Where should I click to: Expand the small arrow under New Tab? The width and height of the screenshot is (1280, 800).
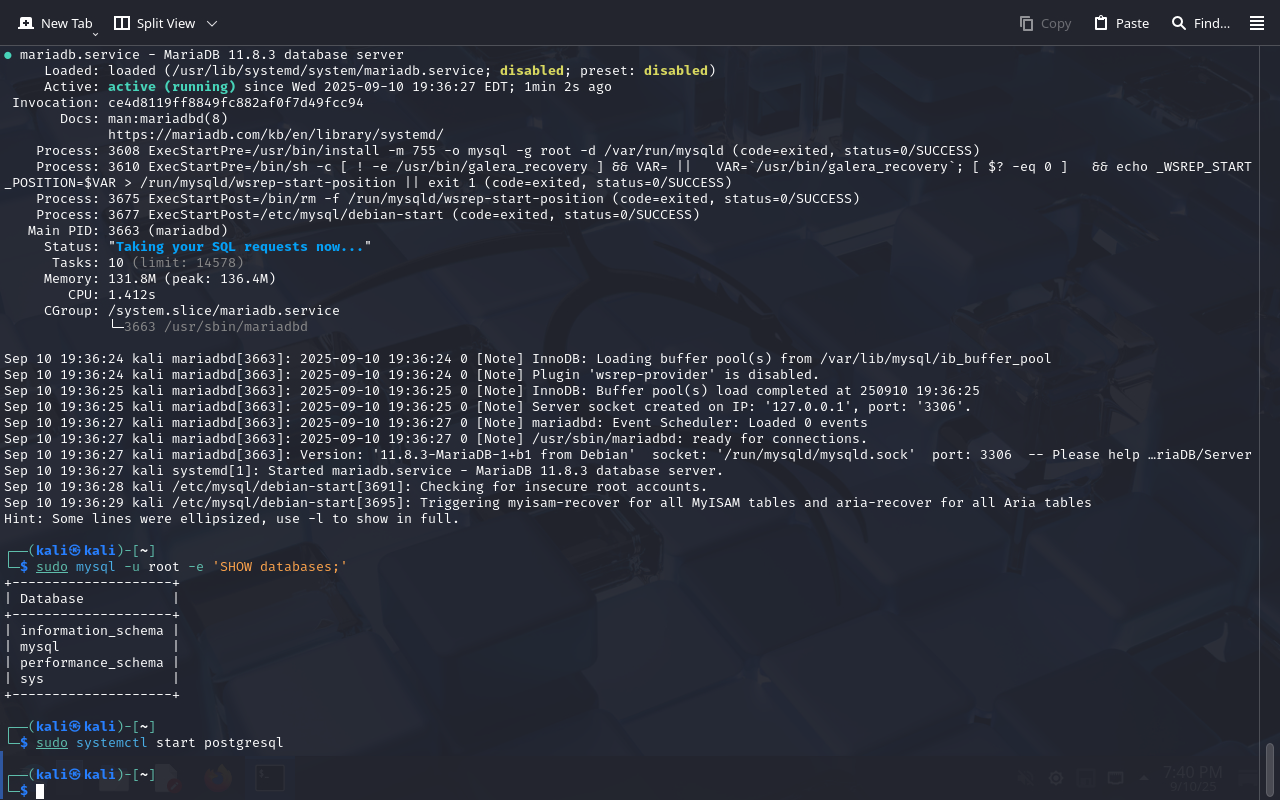(95, 34)
